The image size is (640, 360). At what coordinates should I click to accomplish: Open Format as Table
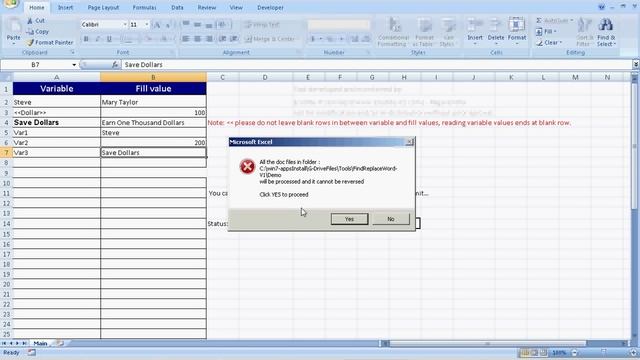point(424,32)
